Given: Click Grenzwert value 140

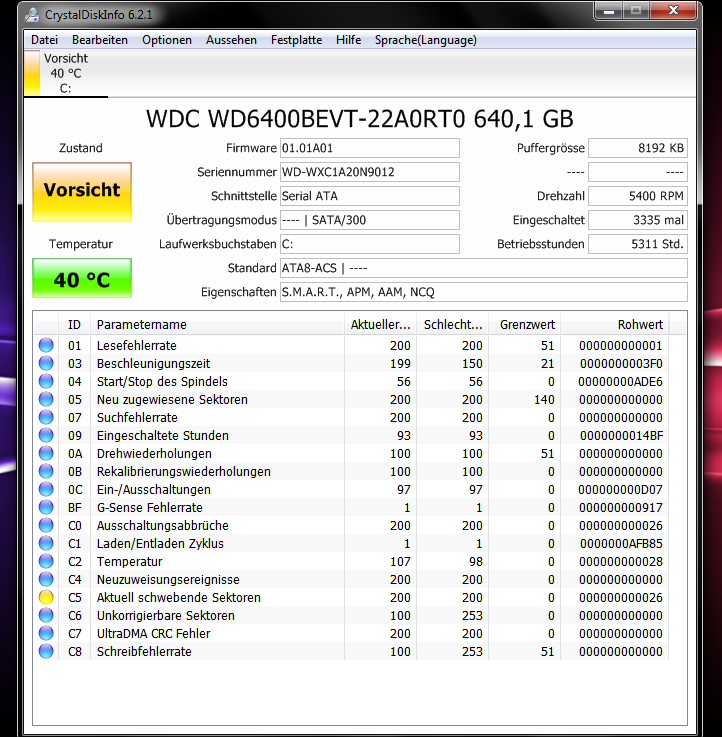Looking at the screenshot, I should (x=544, y=400).
